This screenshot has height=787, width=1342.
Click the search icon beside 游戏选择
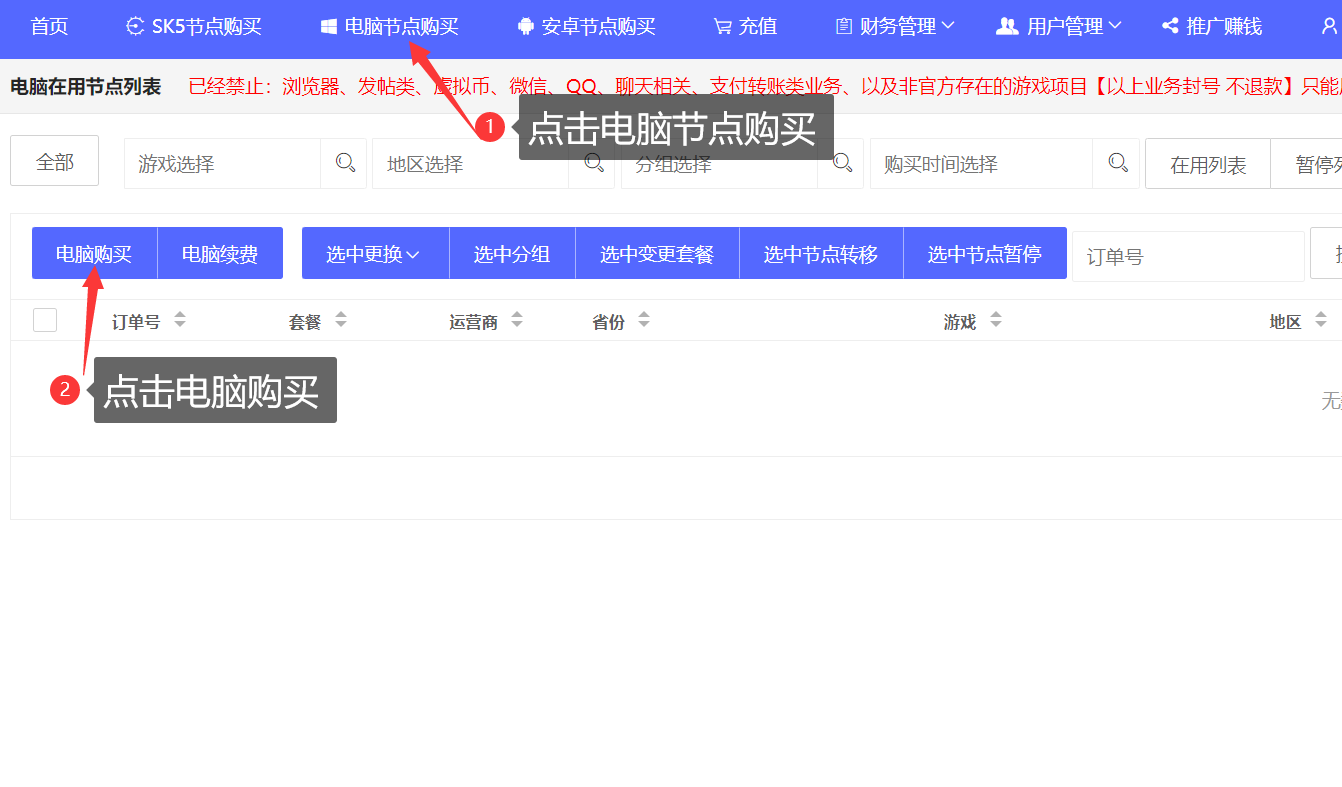coord(345,163)
